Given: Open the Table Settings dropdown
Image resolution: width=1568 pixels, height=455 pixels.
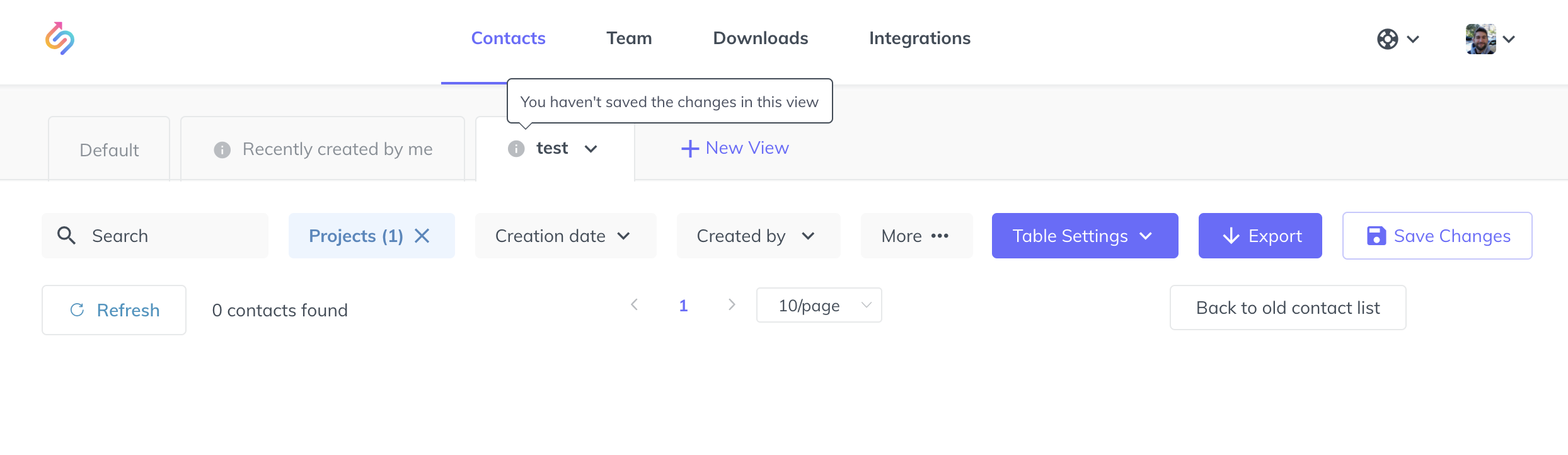Looking at the screenshot, I should tap(1085, 236).
